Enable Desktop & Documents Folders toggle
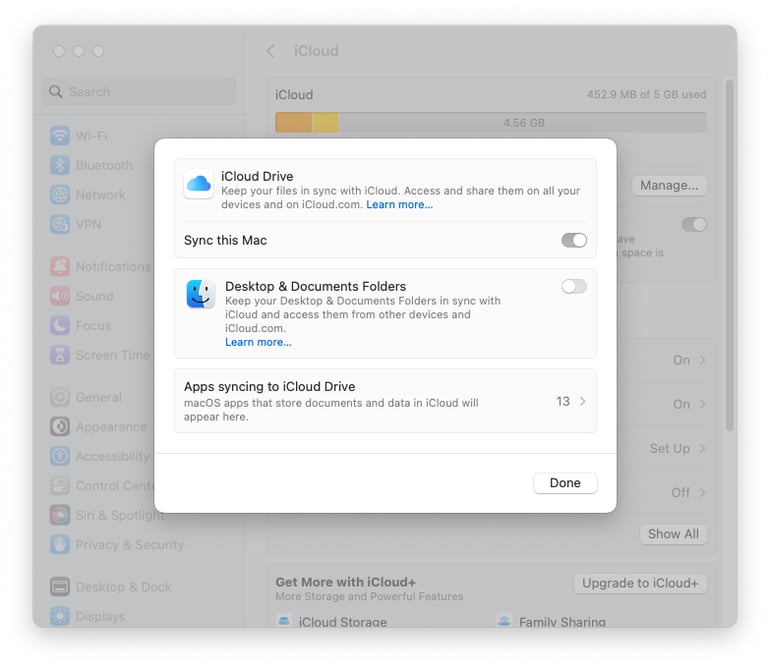This screenshot has width=770, height=668. click(574, 286)
